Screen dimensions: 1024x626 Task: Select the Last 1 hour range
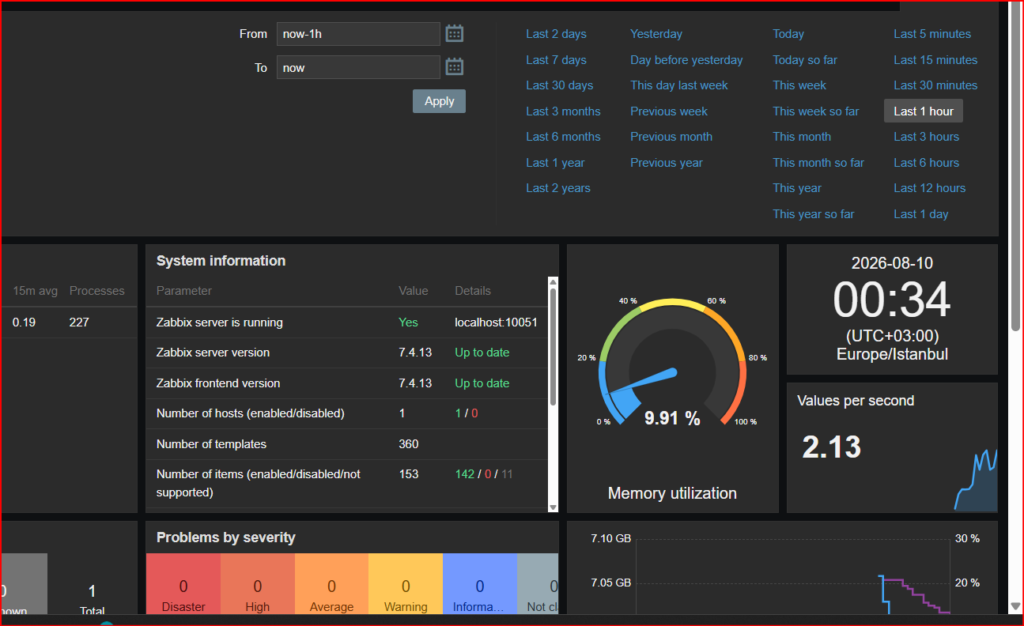(923, 111)
